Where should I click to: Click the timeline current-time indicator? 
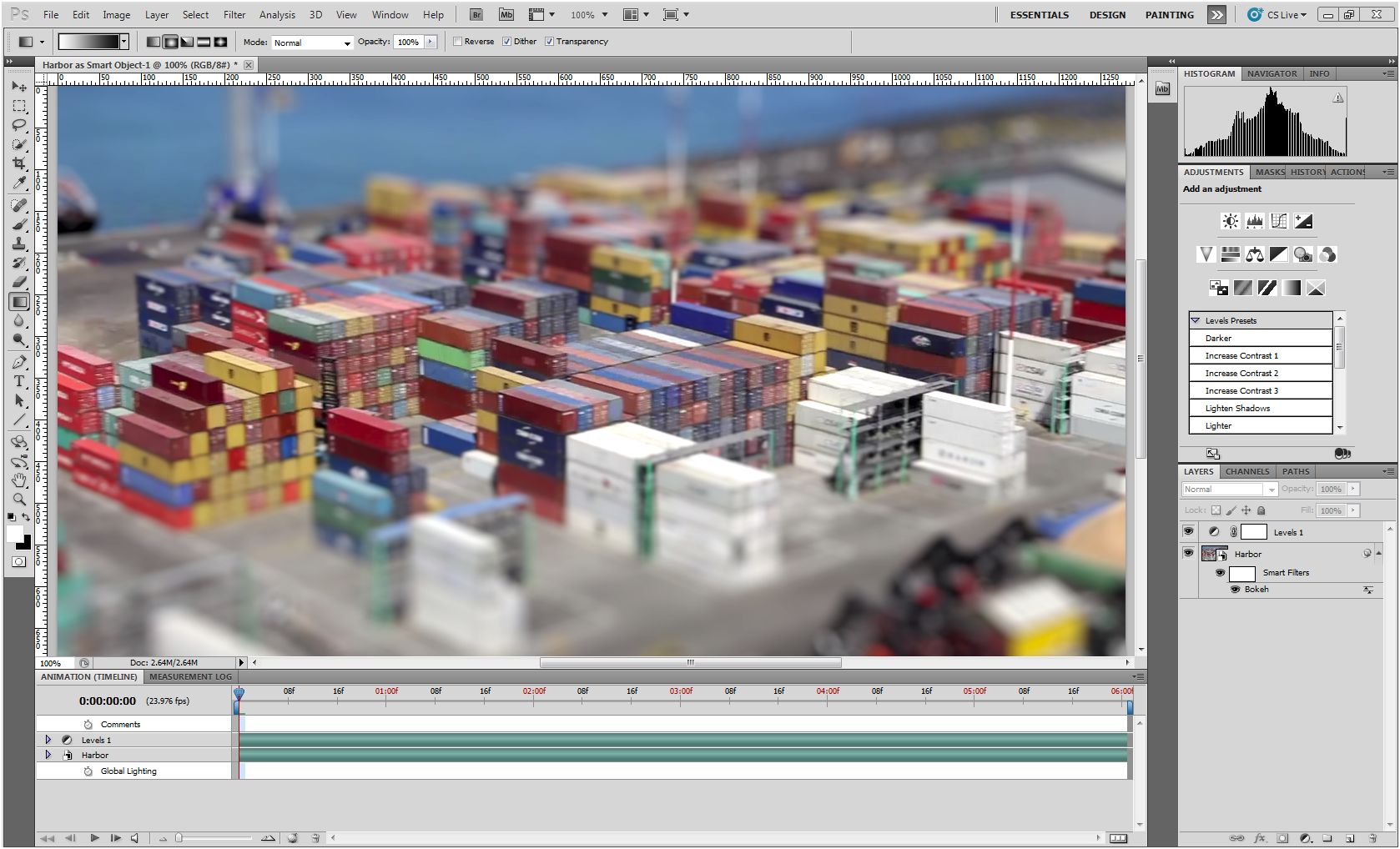pos(239,694)
